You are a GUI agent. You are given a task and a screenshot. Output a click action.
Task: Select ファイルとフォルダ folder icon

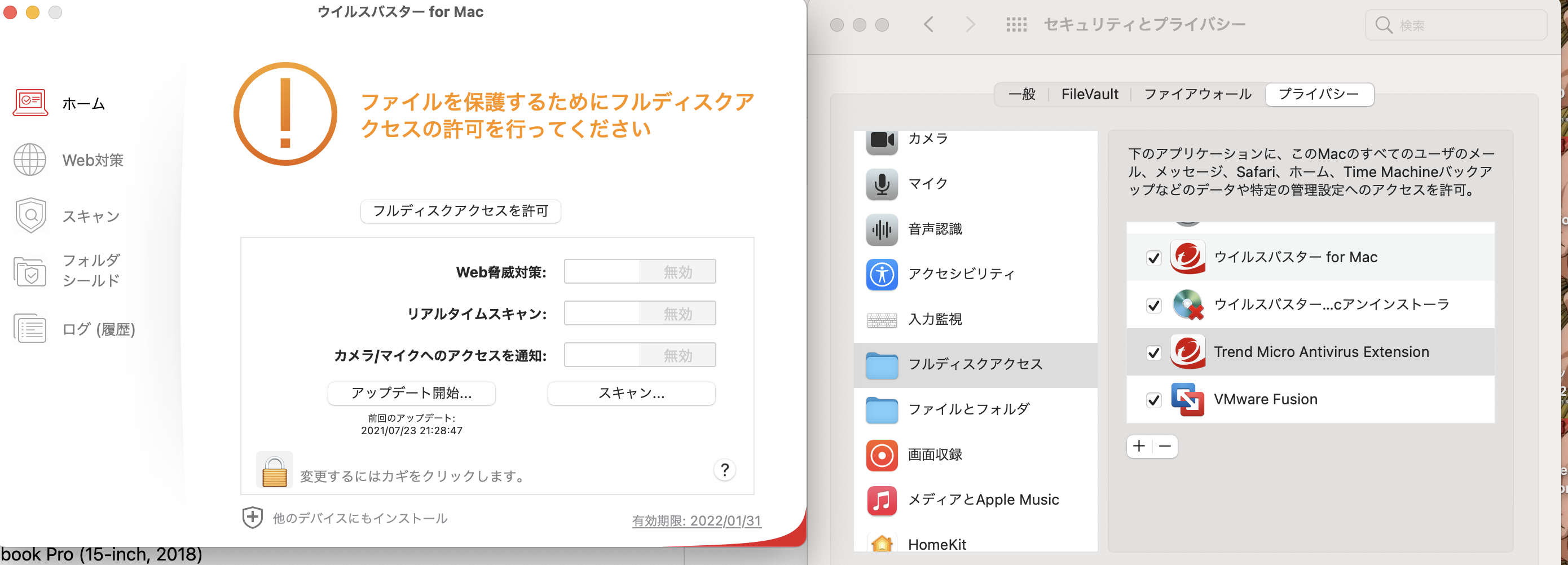(x=882, y=410)
